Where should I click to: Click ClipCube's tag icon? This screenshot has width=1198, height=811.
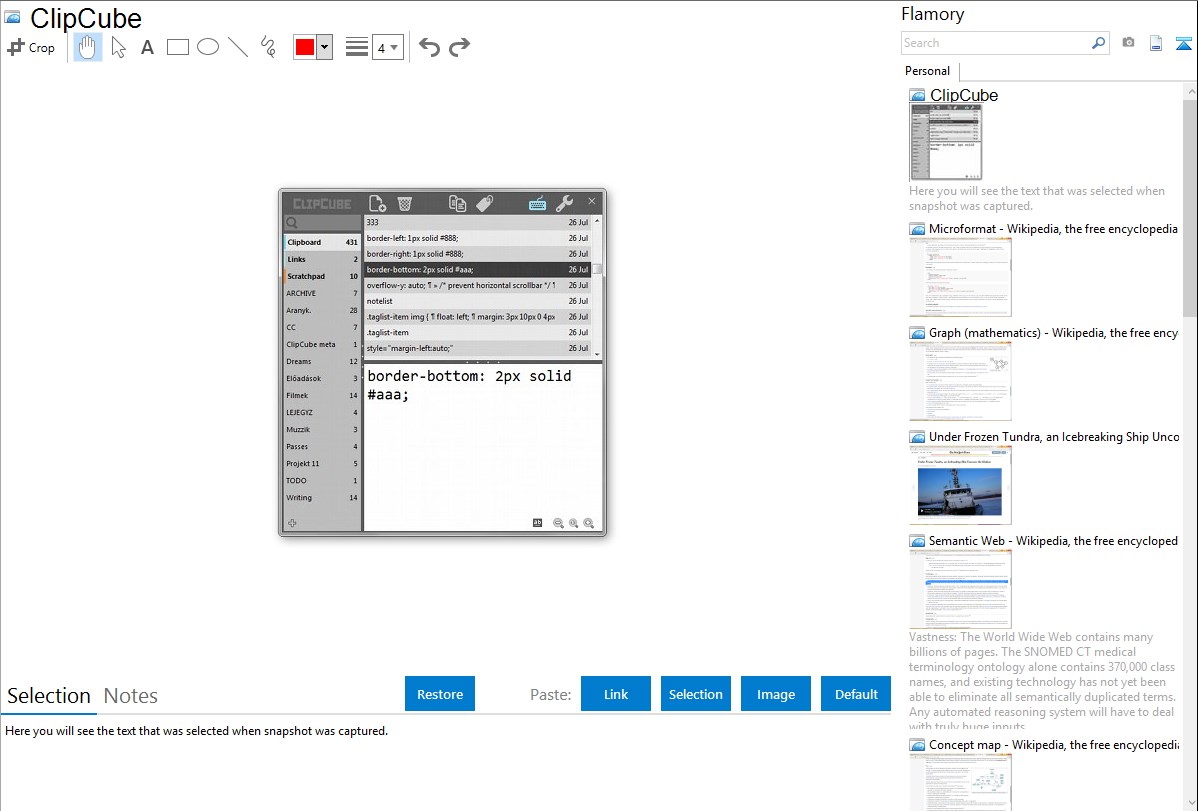pyautogui.click(x=484, y=203)
